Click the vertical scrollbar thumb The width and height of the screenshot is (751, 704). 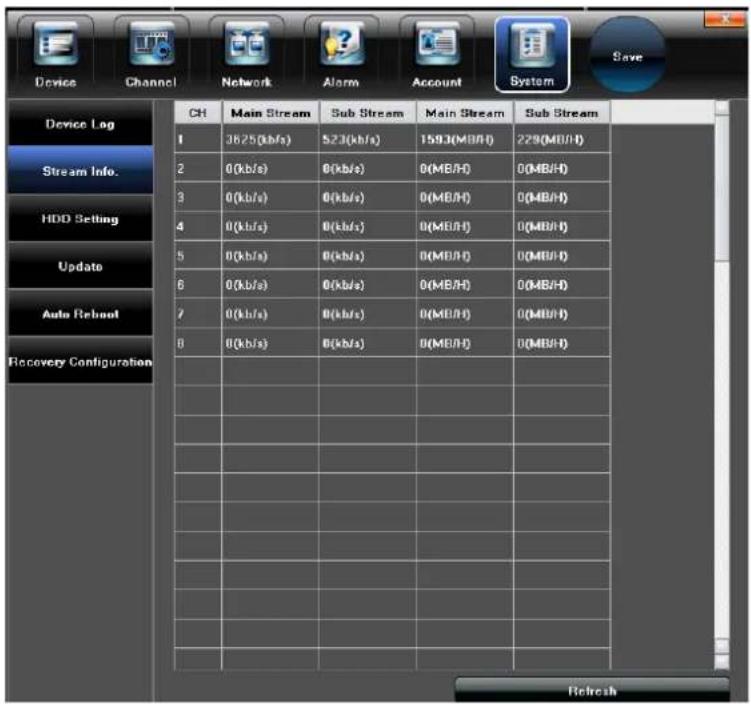pos(722,188)
